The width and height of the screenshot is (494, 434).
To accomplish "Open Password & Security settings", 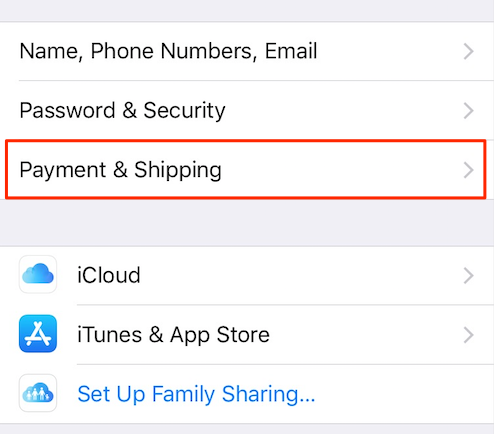I will (x=247, y=110).
